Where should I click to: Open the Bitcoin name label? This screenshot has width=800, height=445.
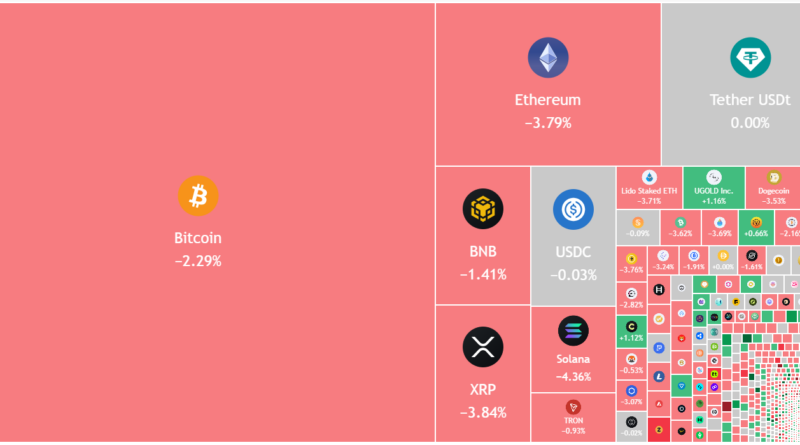tap(197, 239)
